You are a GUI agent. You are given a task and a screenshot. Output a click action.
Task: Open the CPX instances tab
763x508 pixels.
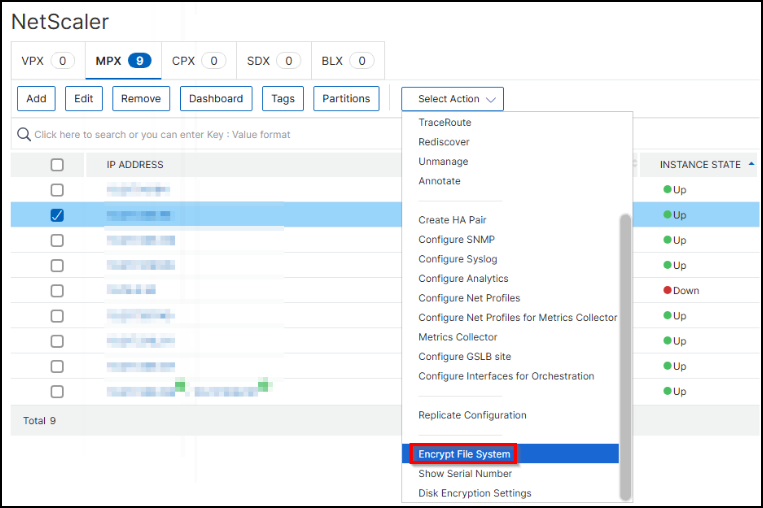pos(198,61)
